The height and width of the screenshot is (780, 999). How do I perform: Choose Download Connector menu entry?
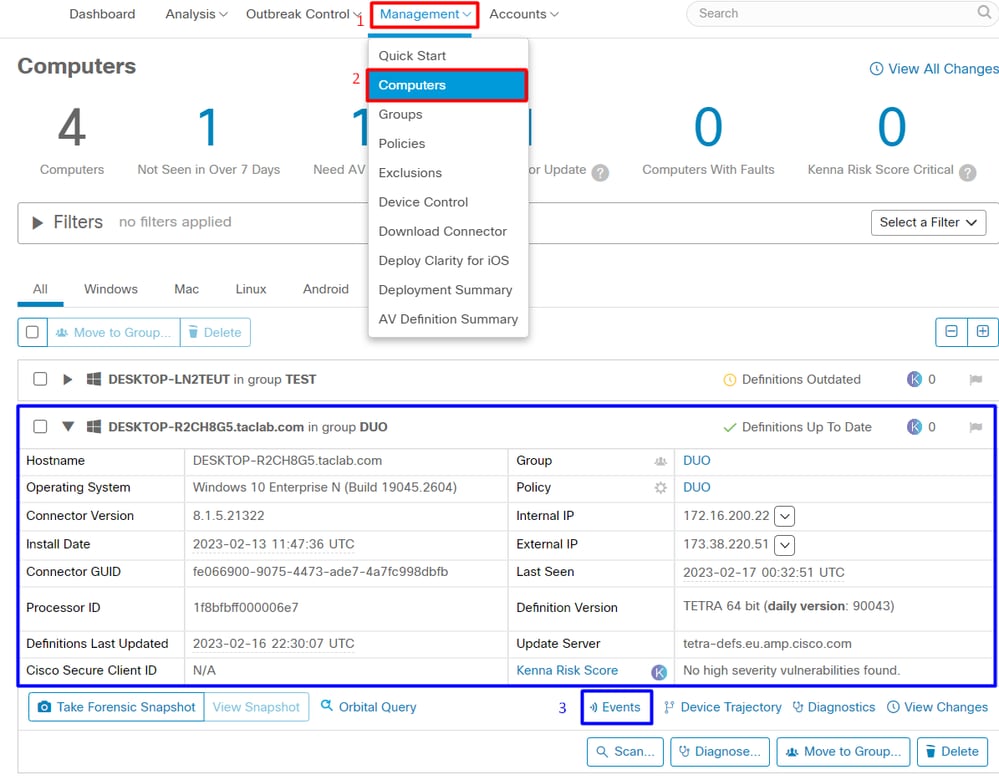tap(448, 231)
